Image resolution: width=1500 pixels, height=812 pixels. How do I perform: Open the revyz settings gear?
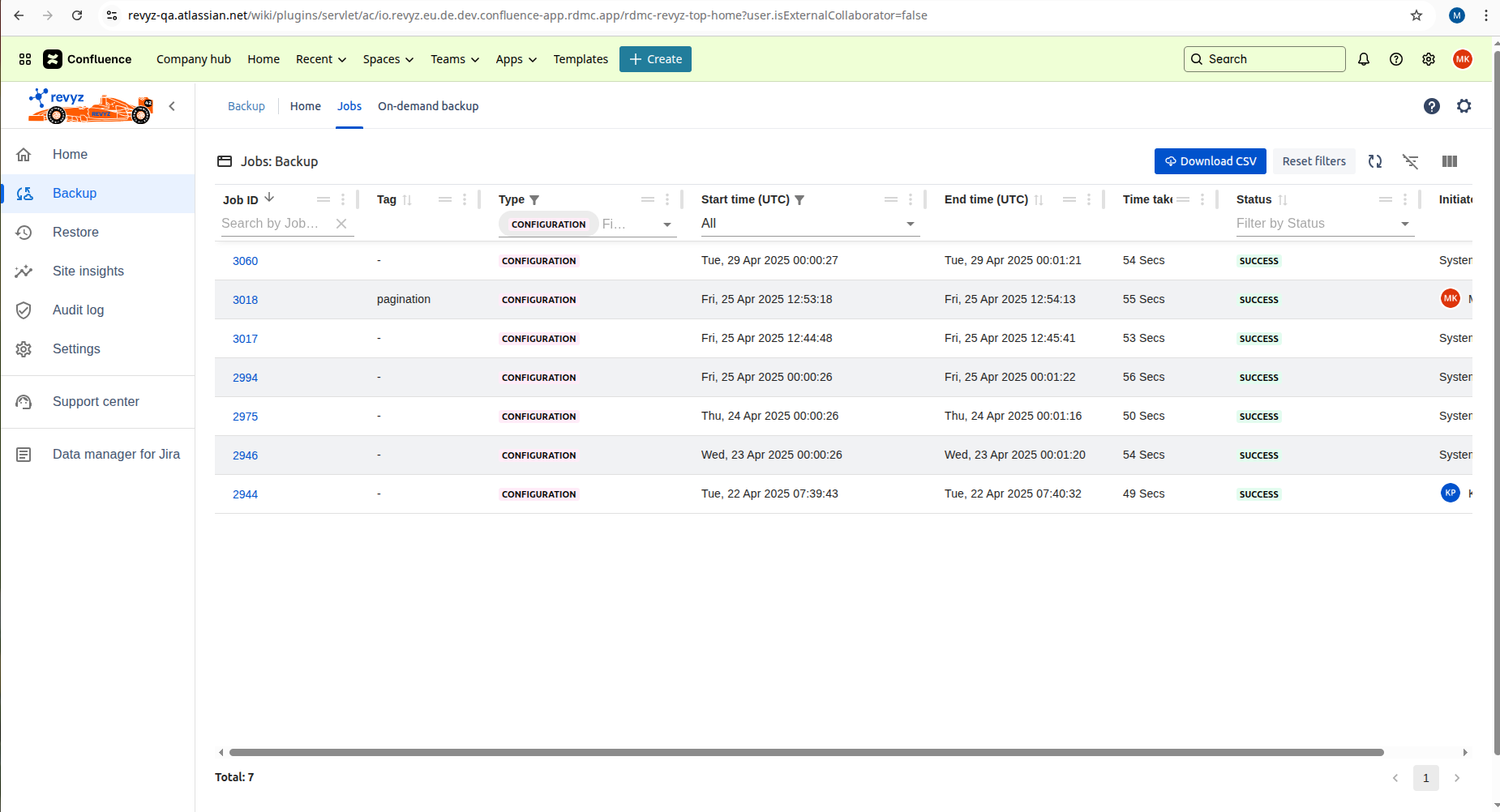1464,105
